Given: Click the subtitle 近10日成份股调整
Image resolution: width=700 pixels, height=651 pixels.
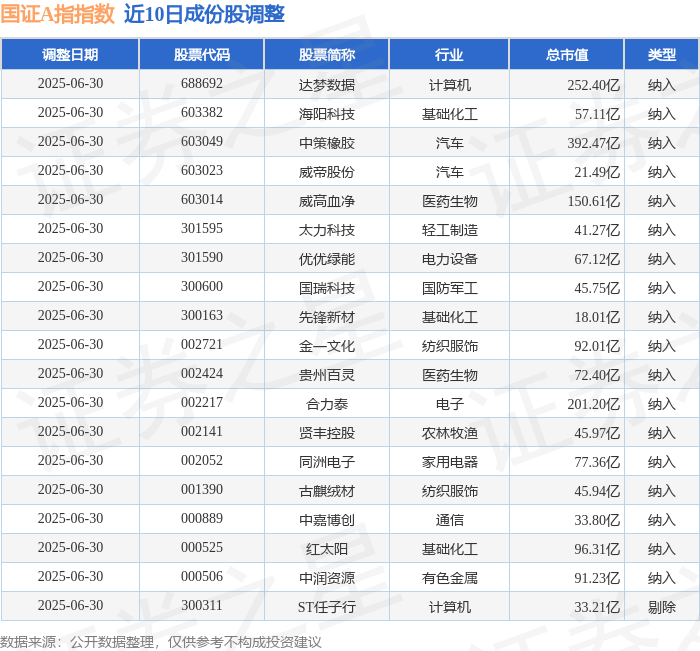Looking at the screenshot, I should (x=204, y=14).
